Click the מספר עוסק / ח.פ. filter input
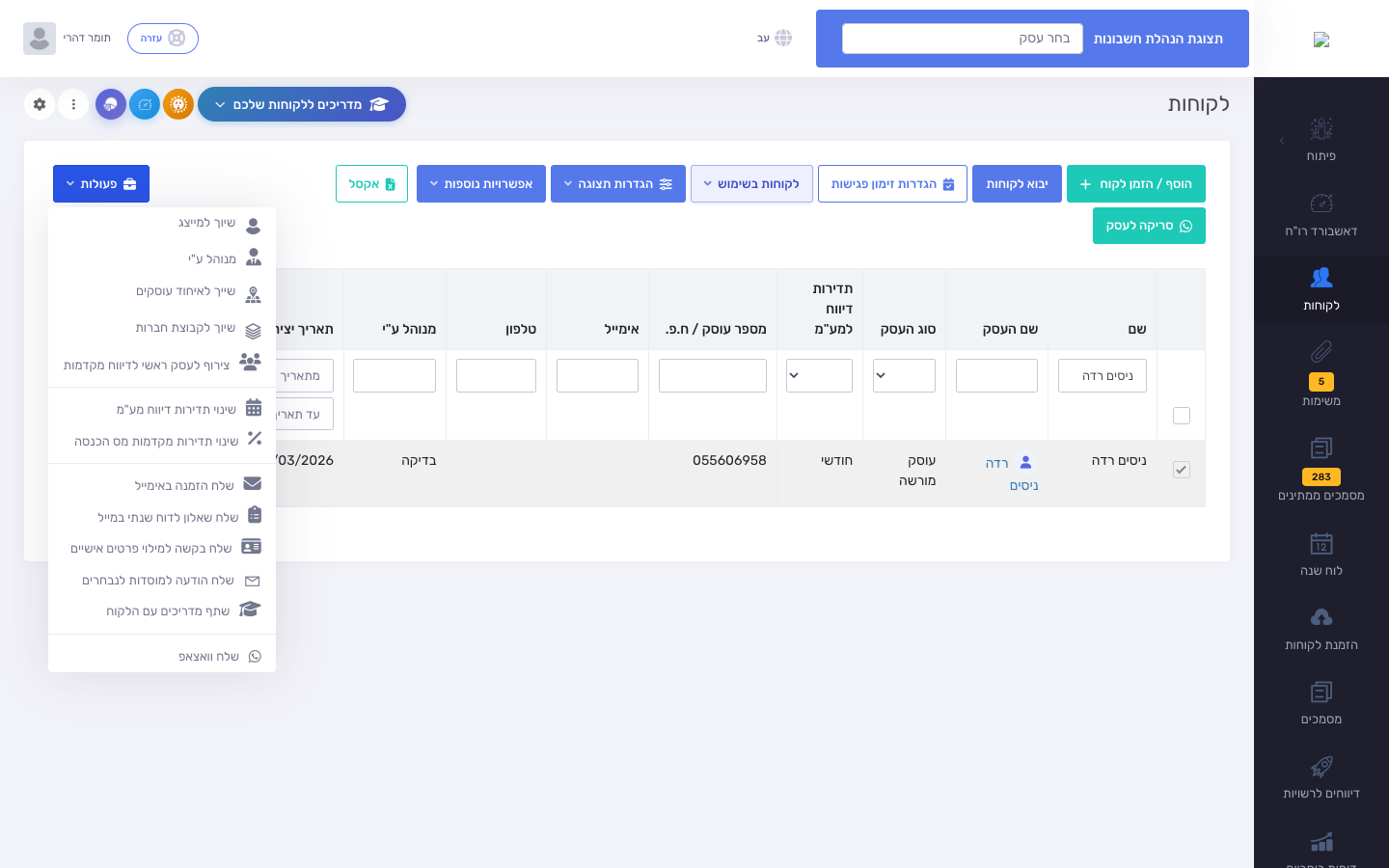This screenshot has width=1389, height=868. (x=713, y=375)
